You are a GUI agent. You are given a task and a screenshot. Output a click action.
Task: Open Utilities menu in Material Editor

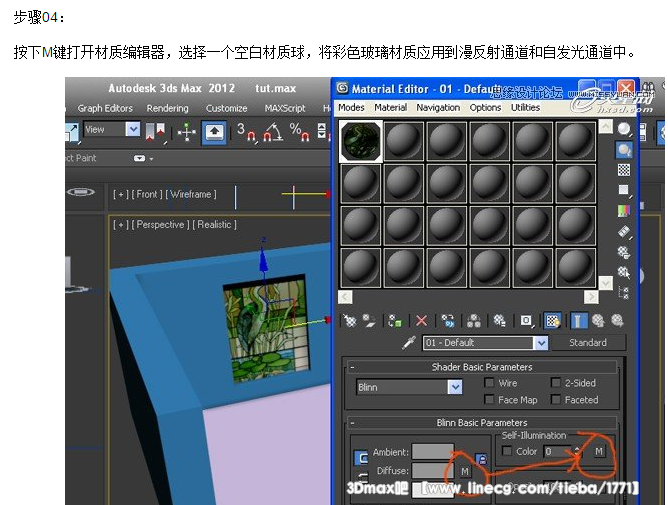(x=525, y=107)
